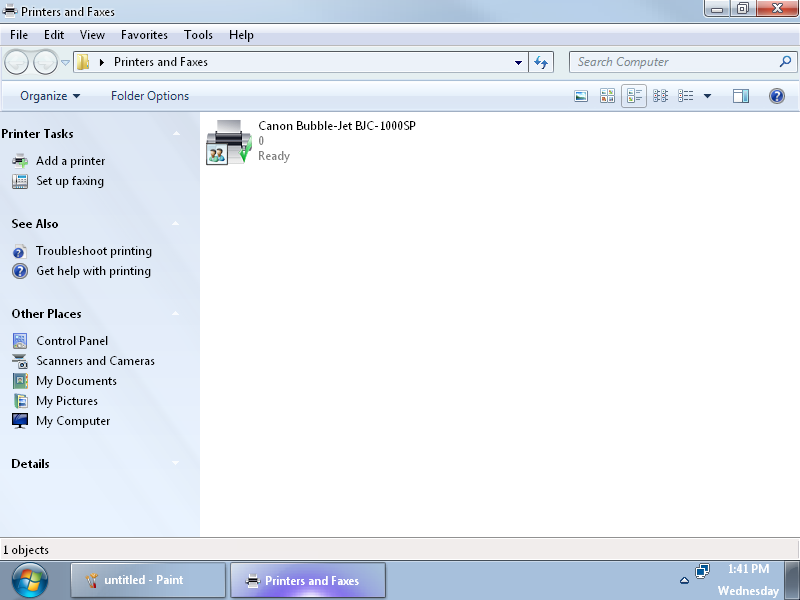
Task: Open the recent pages dropdown arrow
Action: pyautogui.click(x=65, y=62)
